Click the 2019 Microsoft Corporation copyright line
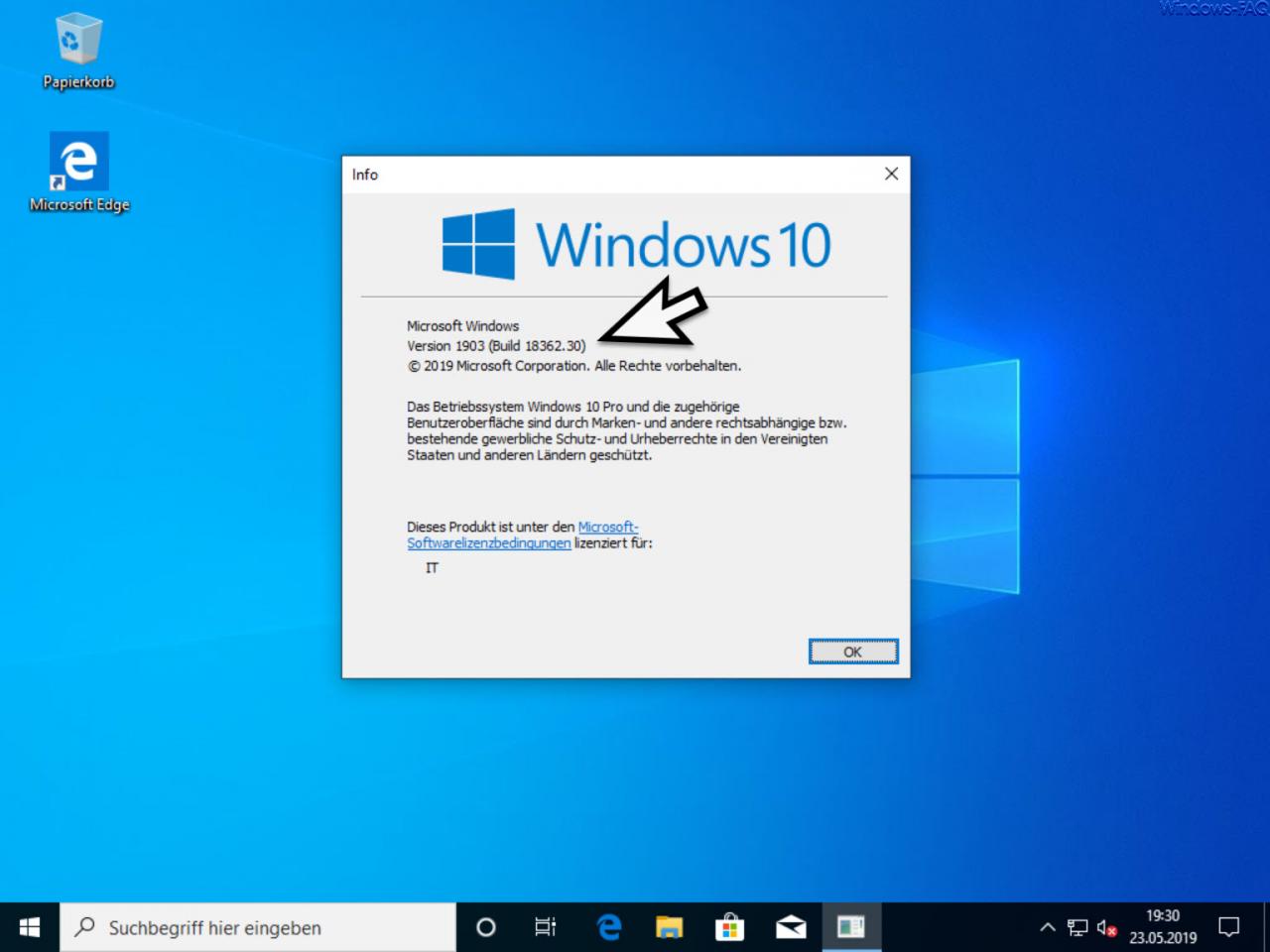 pos(574,366)
